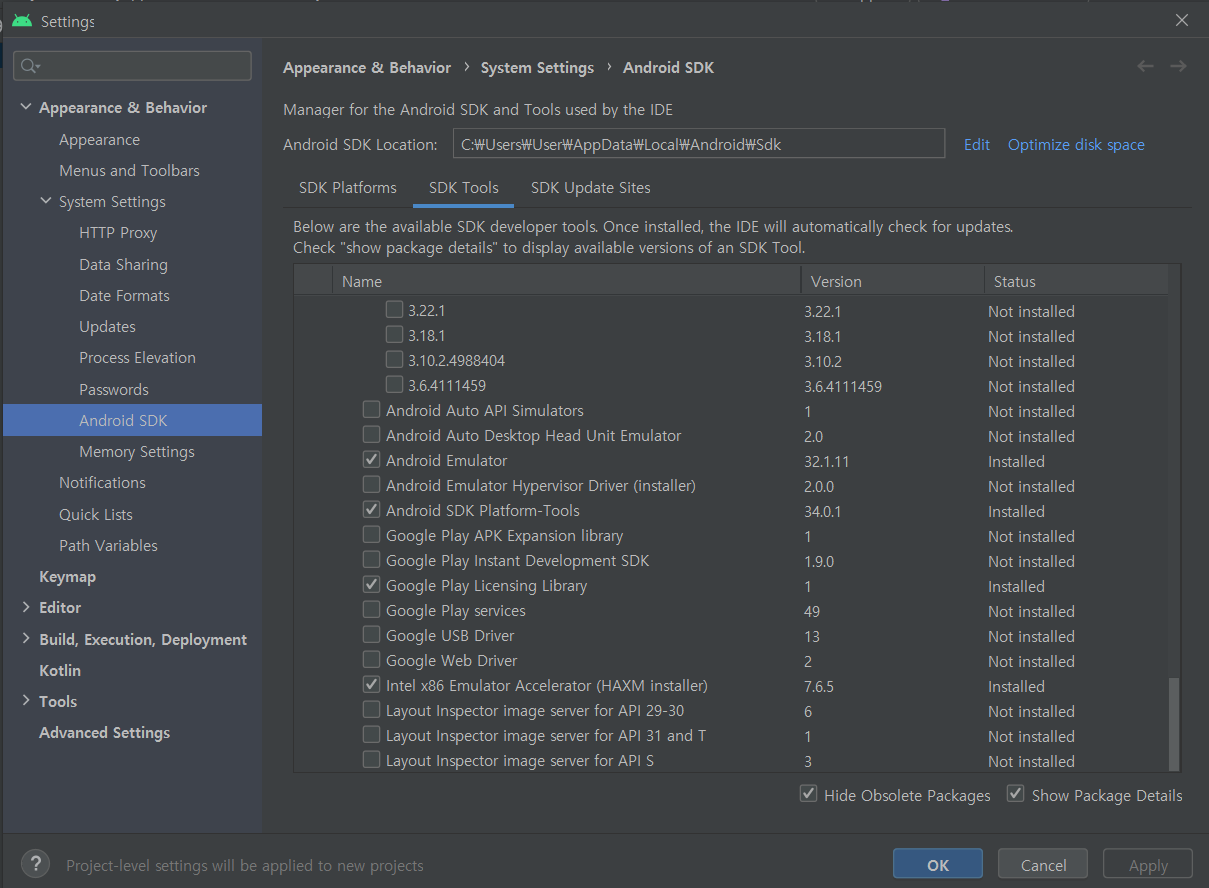Check the 3.22.1 package checkbox
Viewport: 1209px width, 888px height.
394,310
